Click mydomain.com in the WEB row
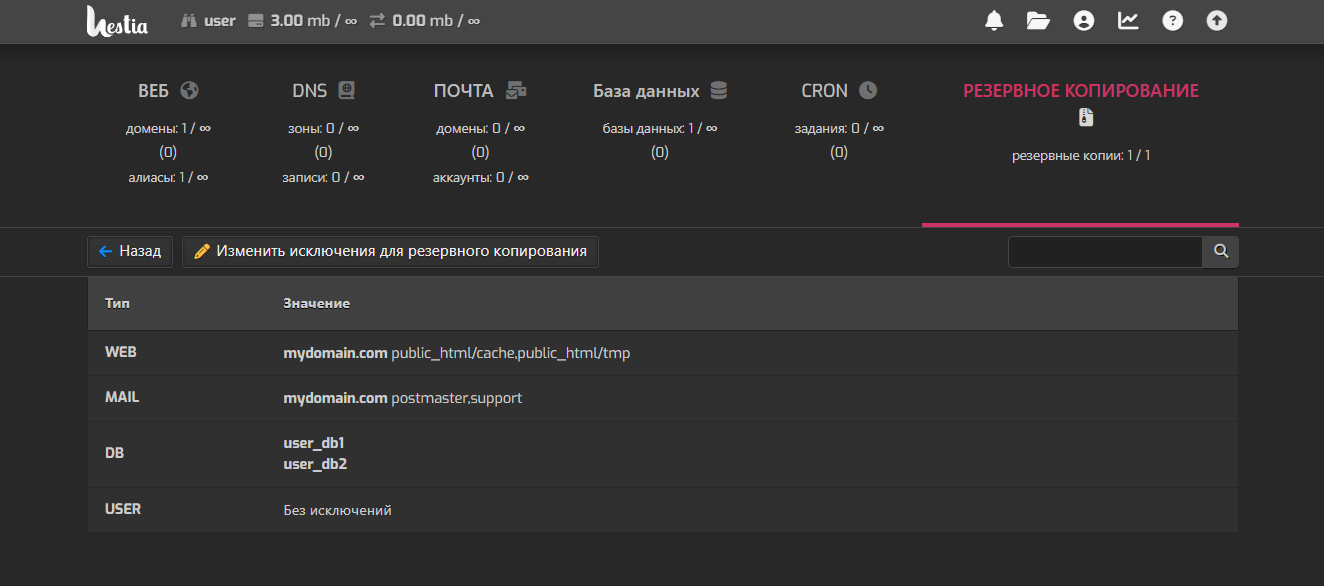1324x586 pixels. point(335,353)
